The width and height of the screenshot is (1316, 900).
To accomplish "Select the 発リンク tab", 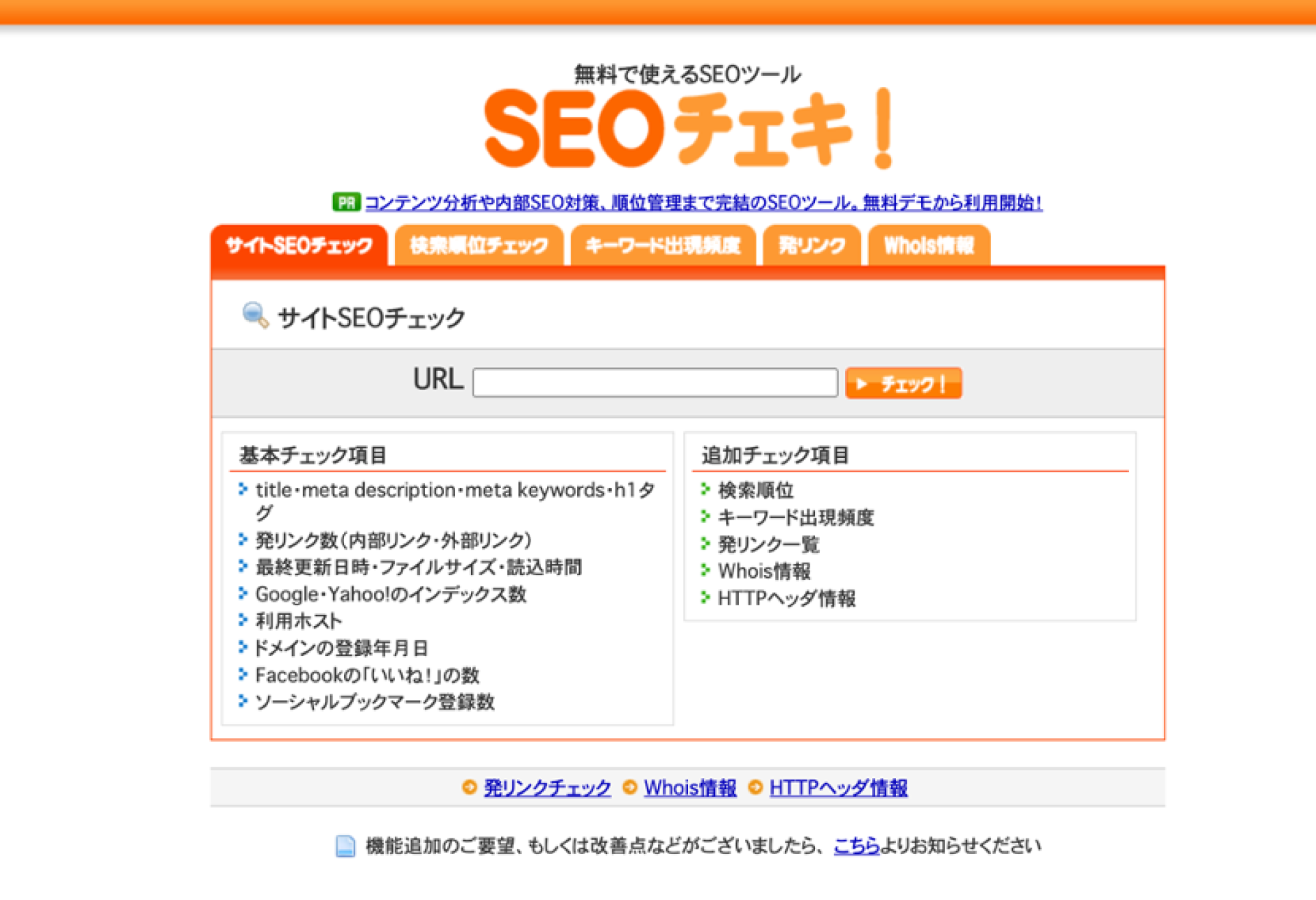I will (x=812, y=245).
